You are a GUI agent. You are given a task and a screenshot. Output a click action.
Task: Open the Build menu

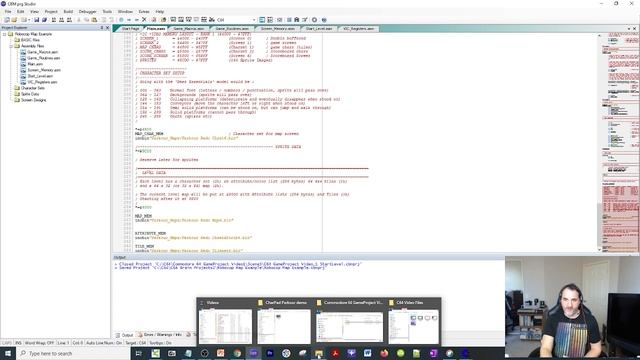pyautogui.click(x=68, y=11)
